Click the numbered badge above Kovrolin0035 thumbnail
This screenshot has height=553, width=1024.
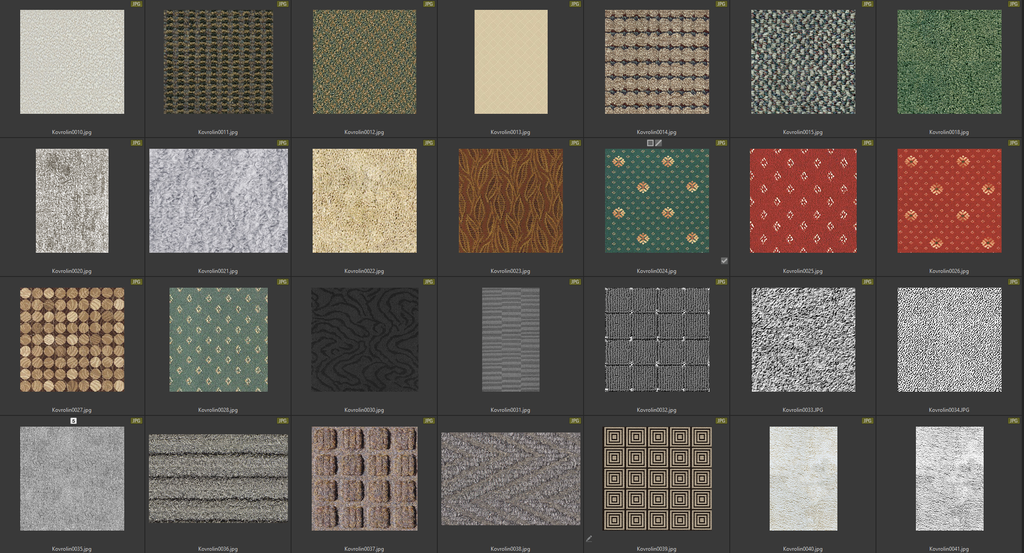point(73,421)
